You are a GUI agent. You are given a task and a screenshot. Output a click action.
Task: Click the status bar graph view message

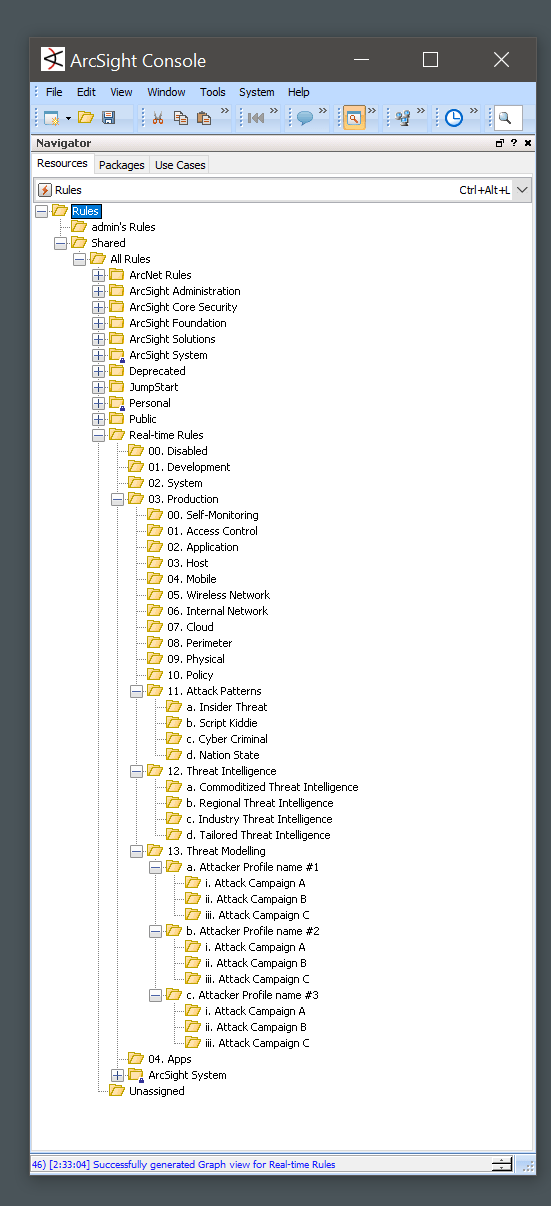click(183, 1164)
